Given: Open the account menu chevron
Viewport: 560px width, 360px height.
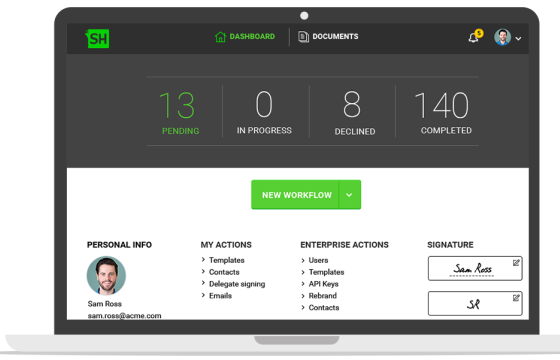Looking at the screenshot, I should (518, 39).
